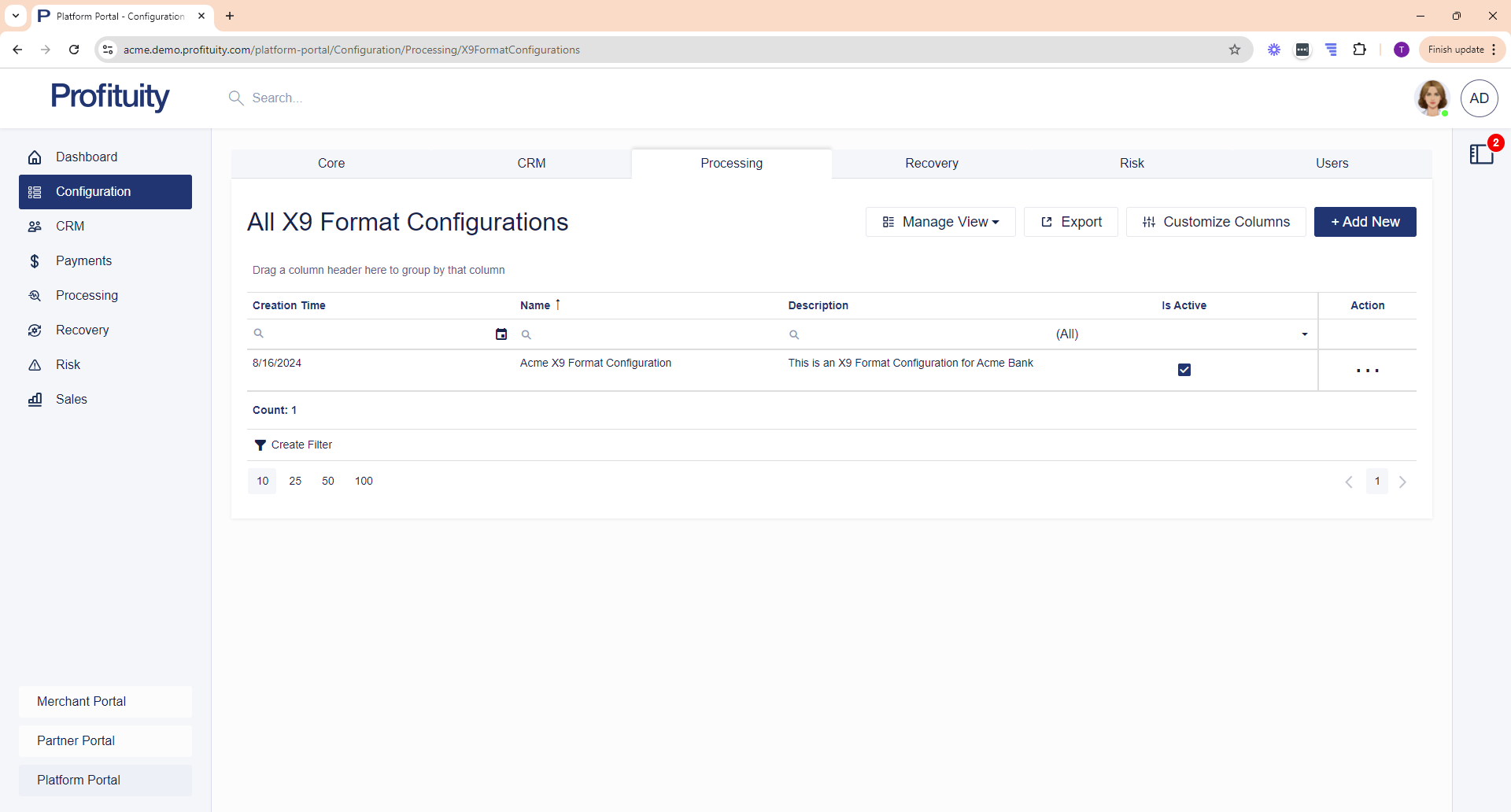The height and width of the screenshot is (812, 1511).
Task: Open the browser extensions puzzle icon
Action: (x=1359, y=50)
